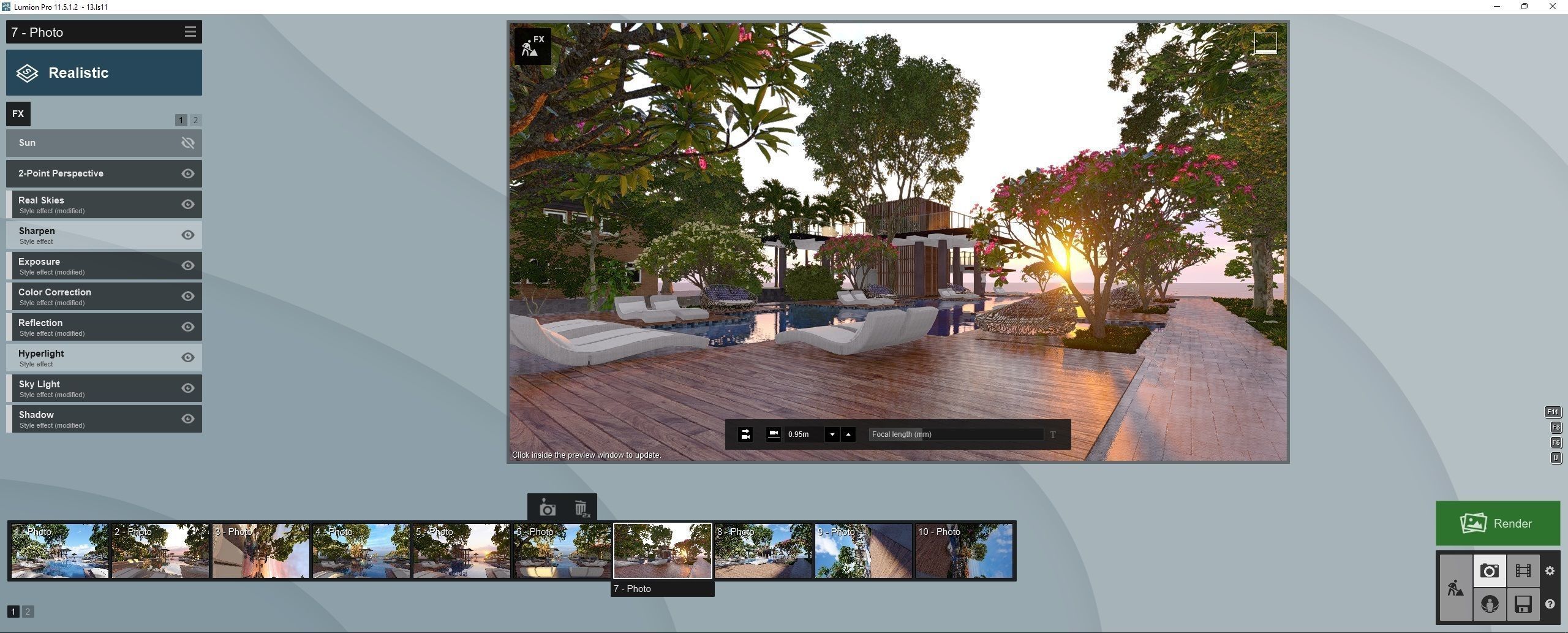Select the 5 - Photo thumbnail
1568x633 pixels.
pyautogui.click(x=462, y=551)
